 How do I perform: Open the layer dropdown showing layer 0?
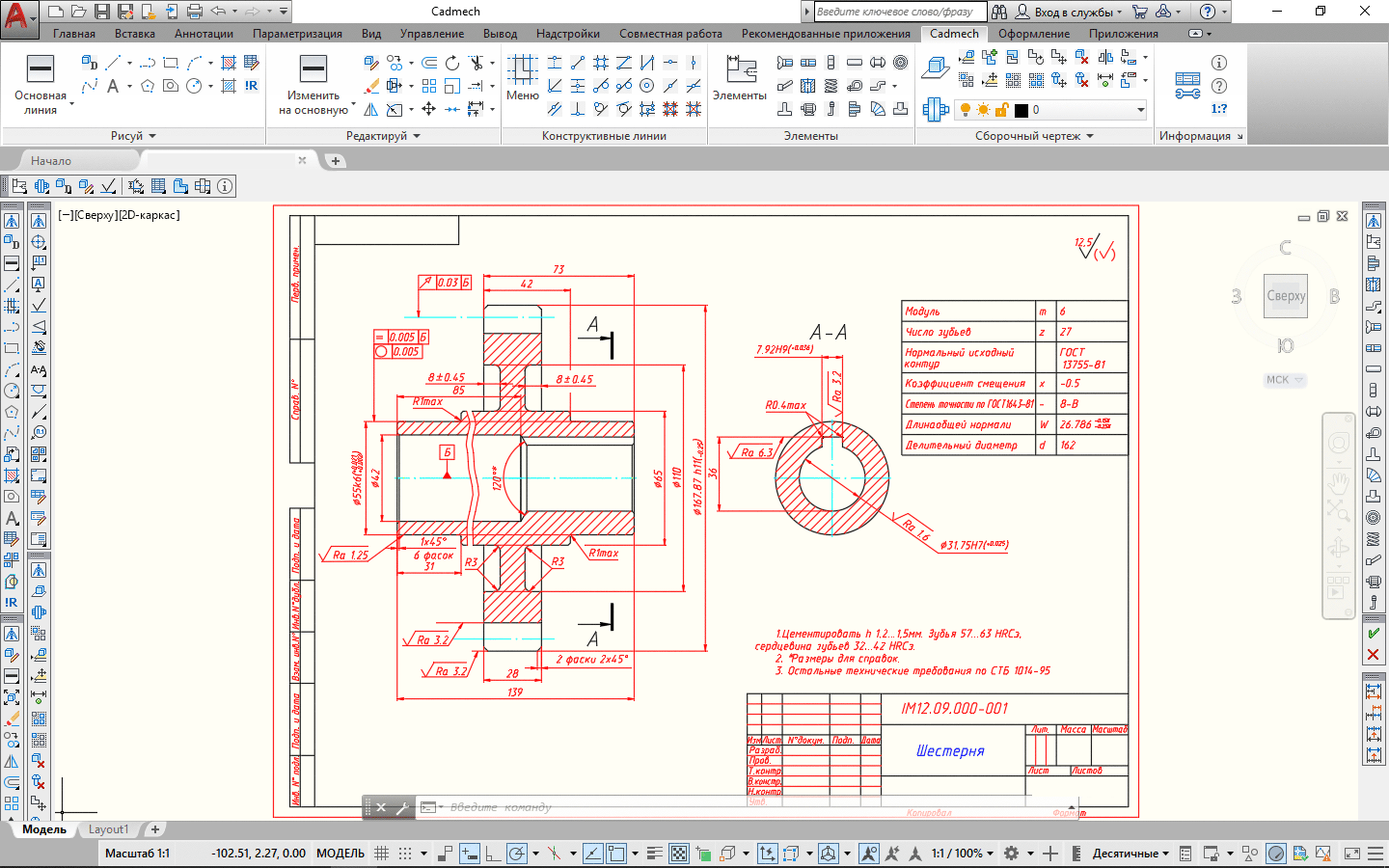(x=1140, y=110)
